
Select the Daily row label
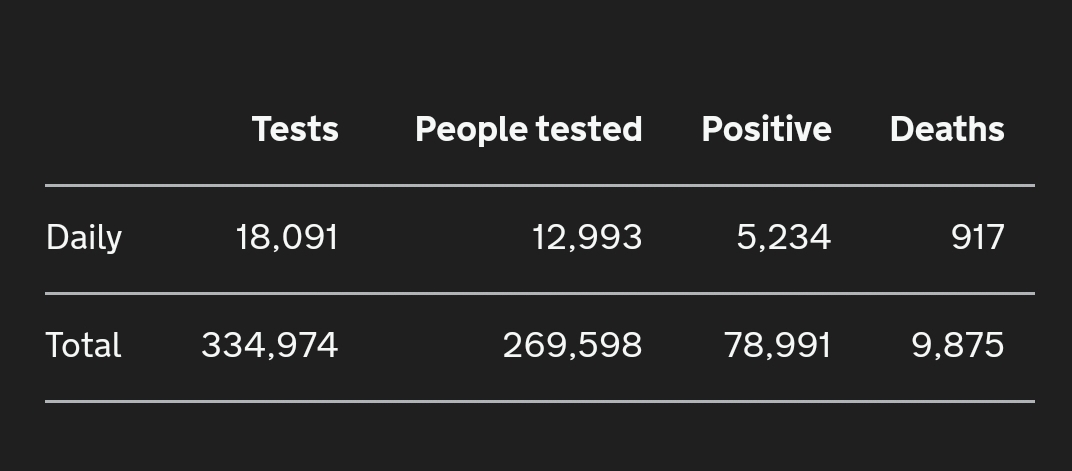pos(84,238)
